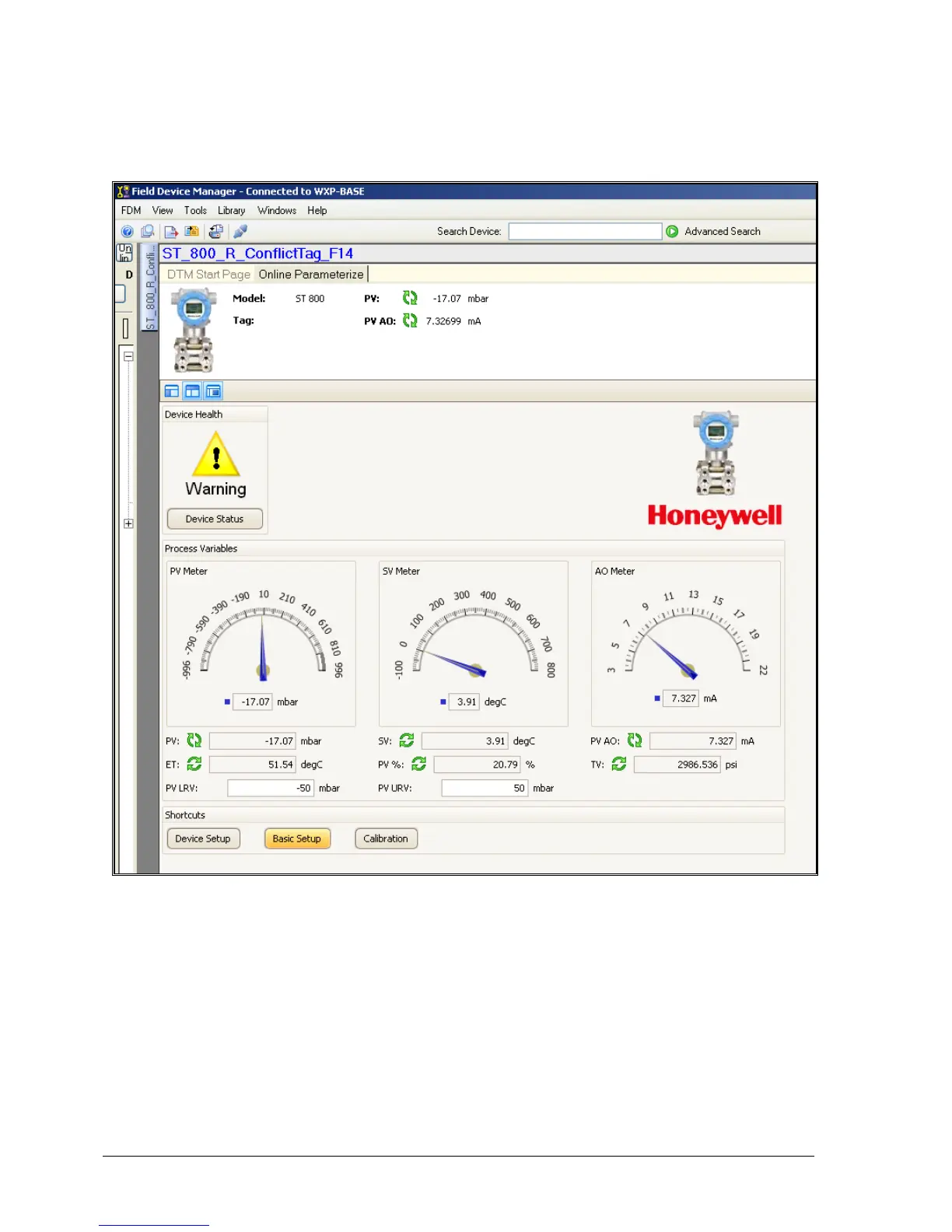Viewport: 952px width, 1232px height.
Task: Click transmitter image above Honeywell logo
Action: click(x=716, y=453)
